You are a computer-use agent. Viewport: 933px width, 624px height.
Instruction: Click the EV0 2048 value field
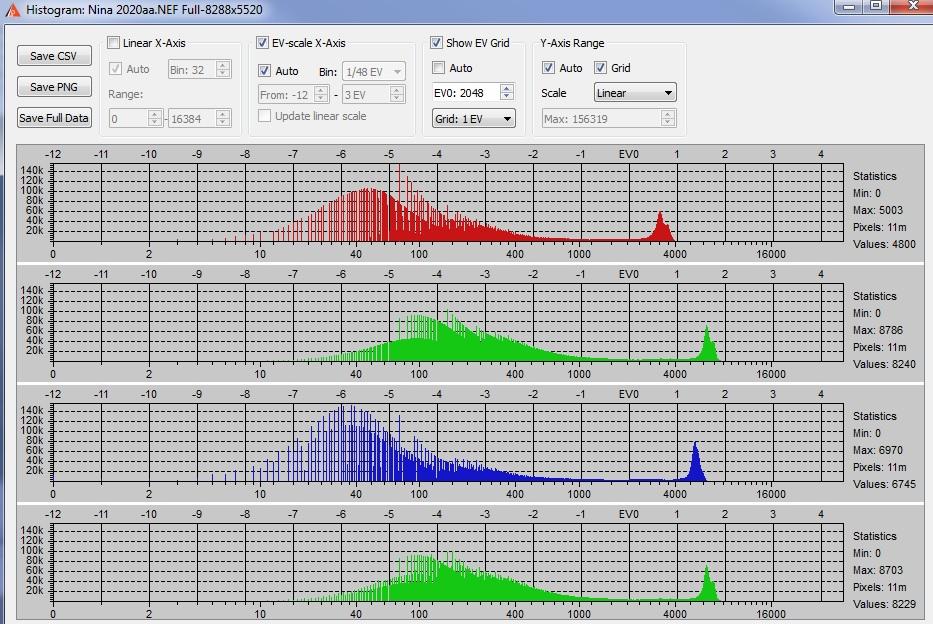(466, 93)
